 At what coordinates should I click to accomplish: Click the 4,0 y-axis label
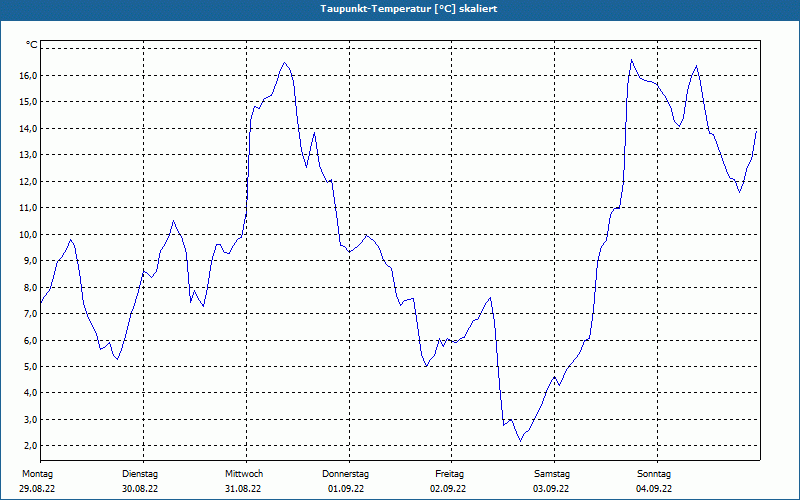[31, 393]
